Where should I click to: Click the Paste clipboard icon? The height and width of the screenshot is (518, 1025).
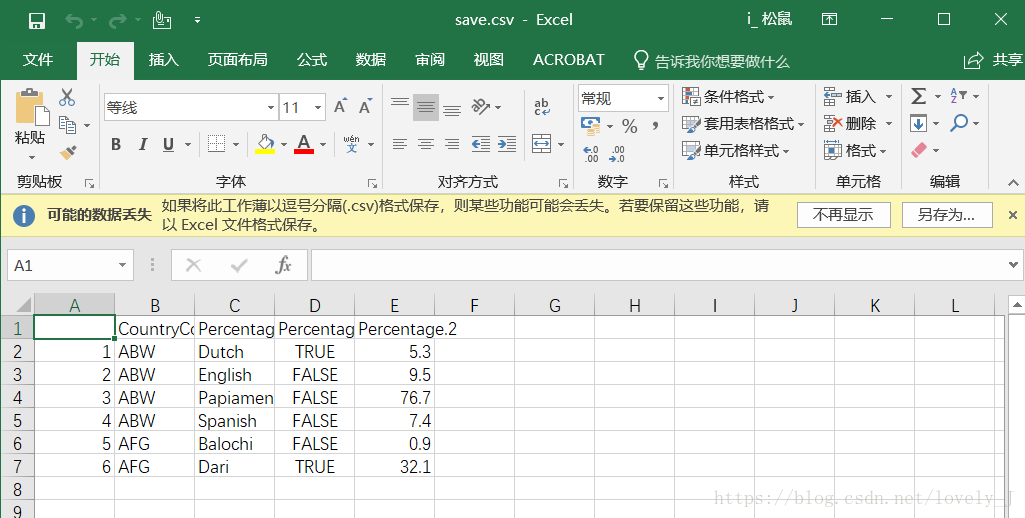point(30,107)
